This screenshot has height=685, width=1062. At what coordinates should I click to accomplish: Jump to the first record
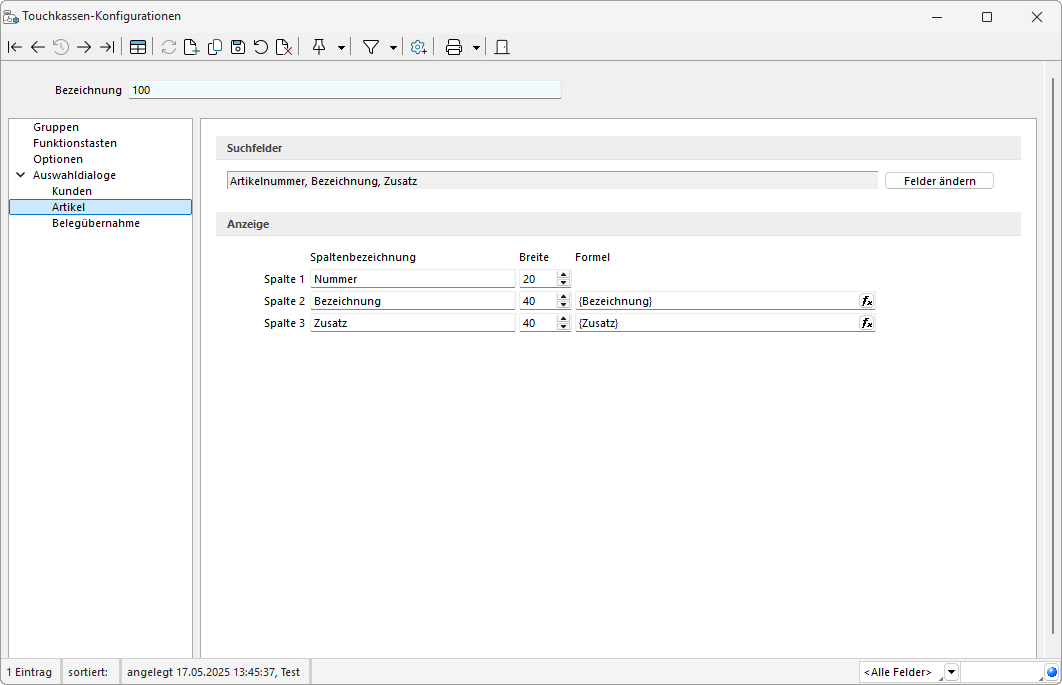15,47
